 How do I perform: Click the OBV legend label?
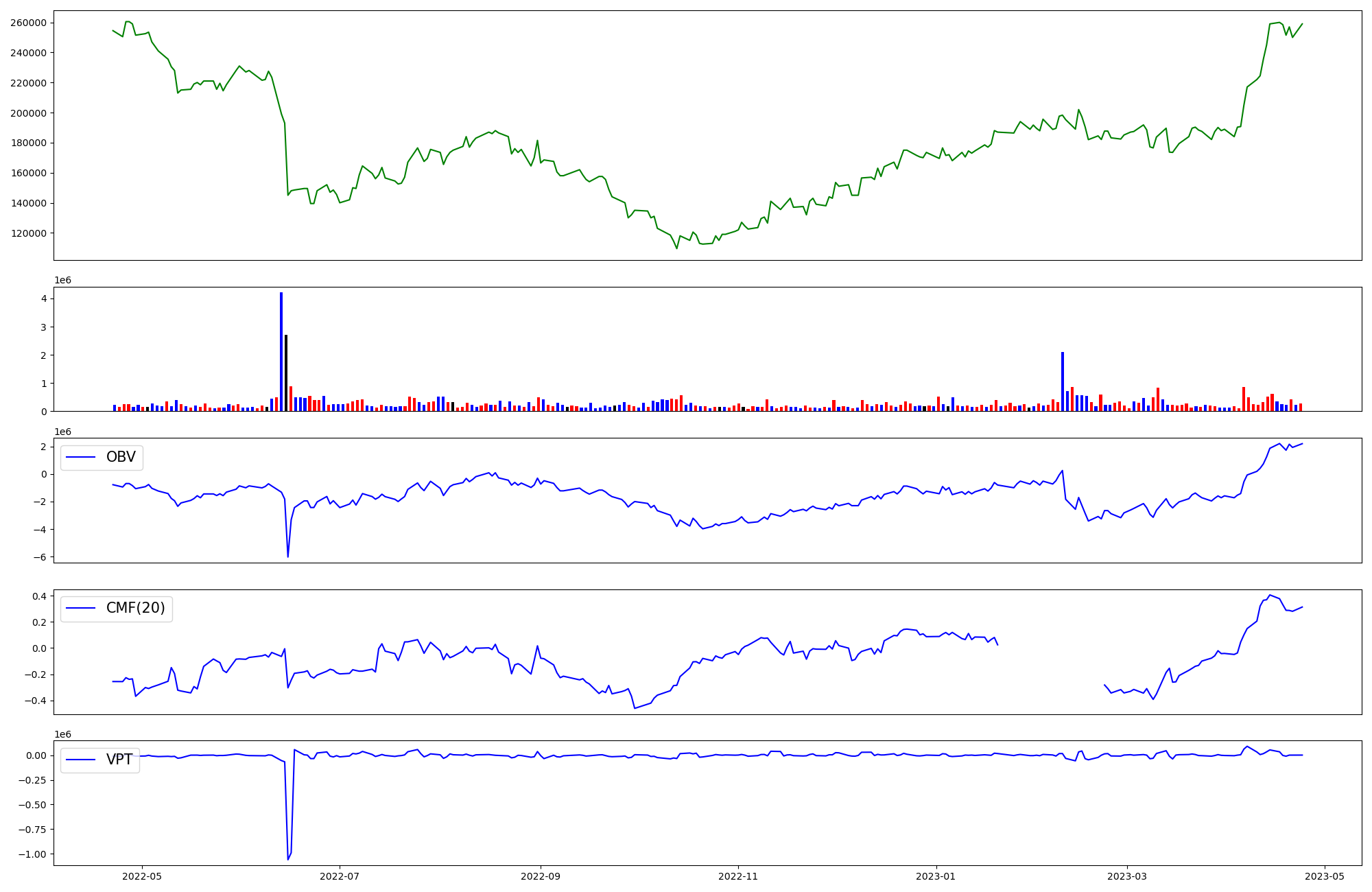pos(121,457)
